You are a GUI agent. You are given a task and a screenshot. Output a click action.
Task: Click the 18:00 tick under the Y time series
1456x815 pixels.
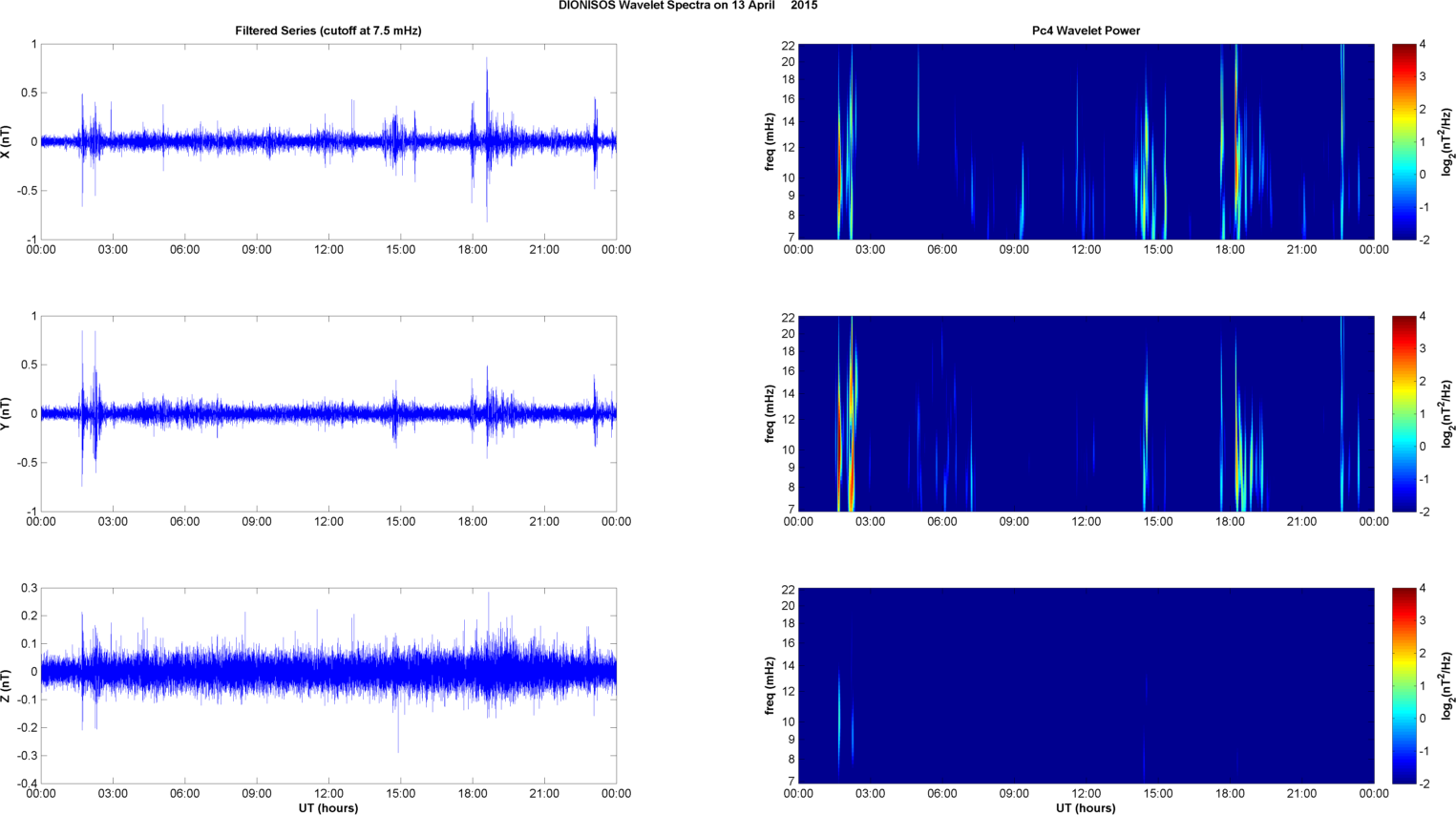pos(473,522)
